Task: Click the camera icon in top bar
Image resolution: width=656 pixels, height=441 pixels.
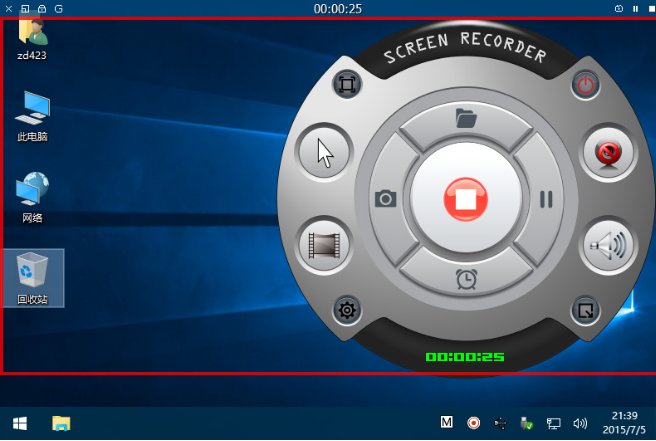Action: point(619,9)
